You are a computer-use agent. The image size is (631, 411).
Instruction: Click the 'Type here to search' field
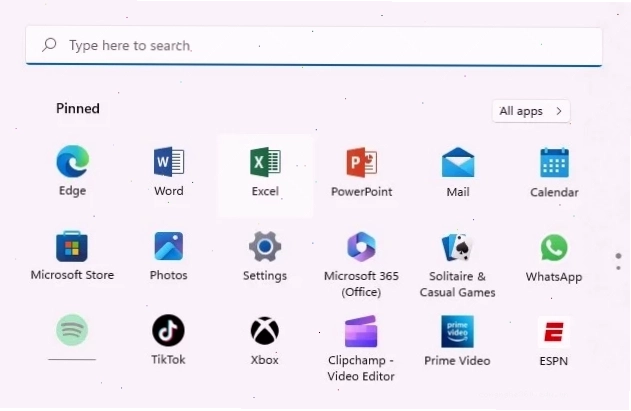click(314, 45)
